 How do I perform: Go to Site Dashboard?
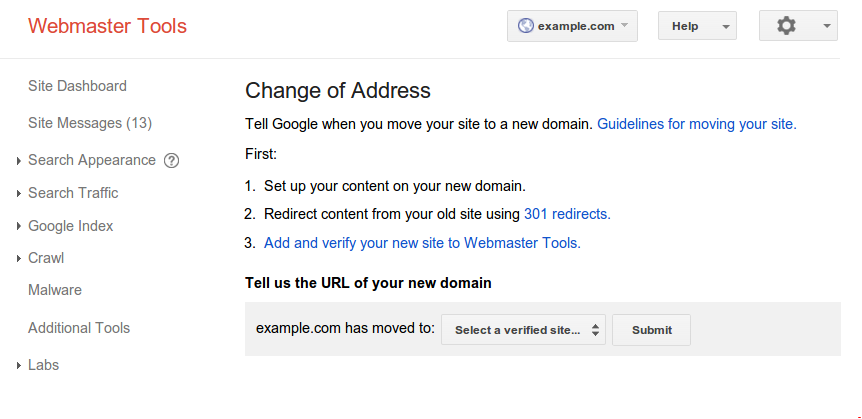(x=77, y=86)
